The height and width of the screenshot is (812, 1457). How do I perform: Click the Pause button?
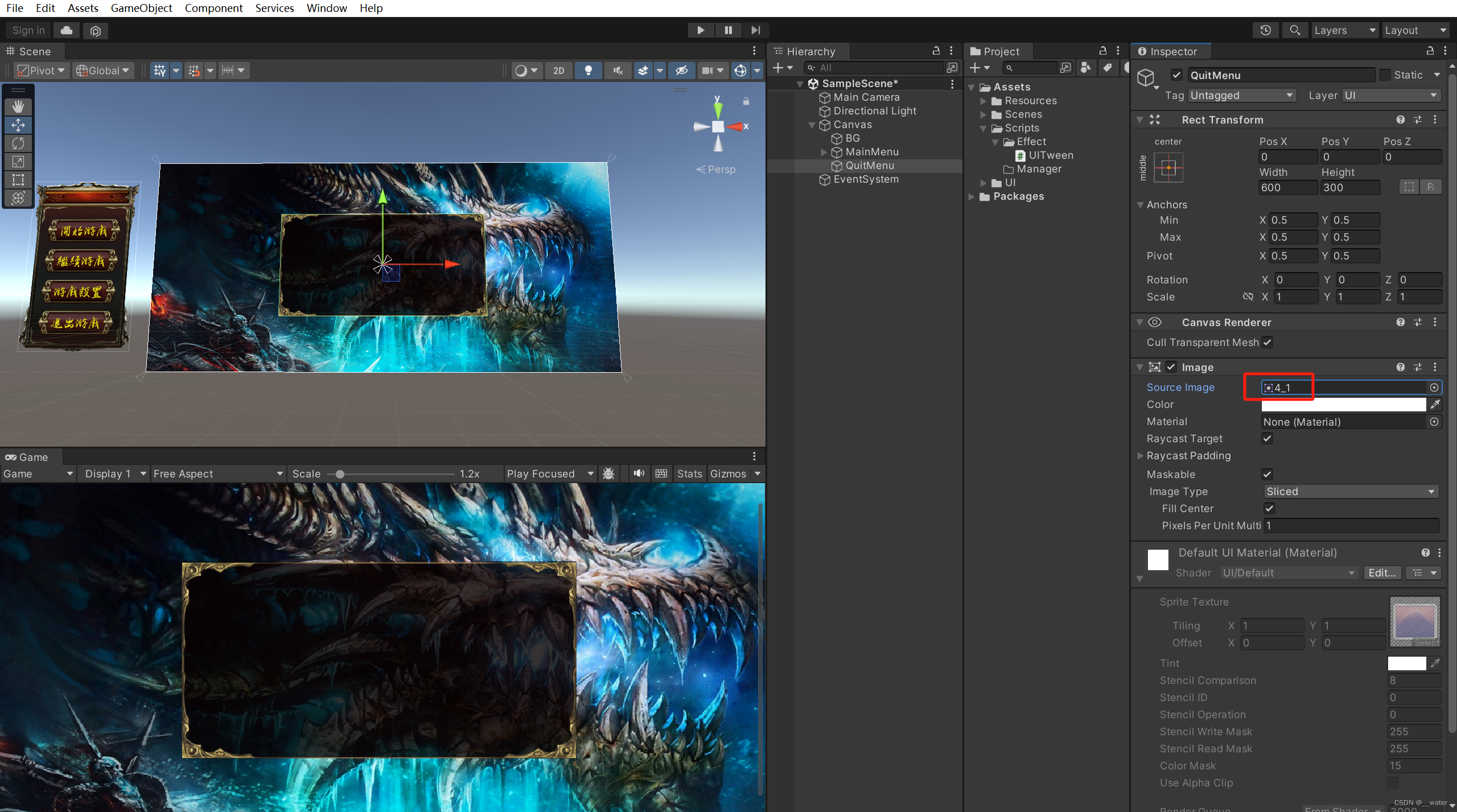click(x=728, y=30)
